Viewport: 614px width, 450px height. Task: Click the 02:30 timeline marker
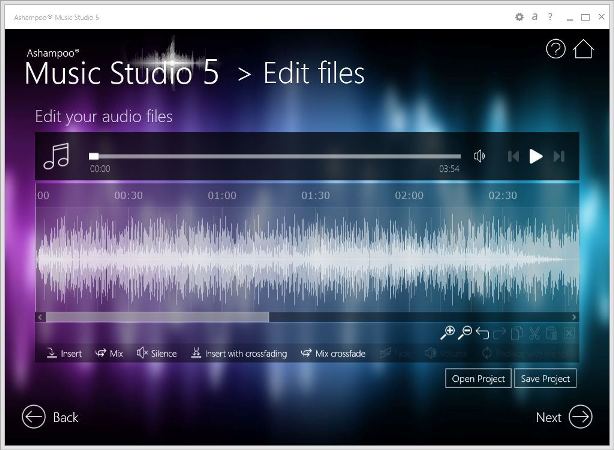503,195
